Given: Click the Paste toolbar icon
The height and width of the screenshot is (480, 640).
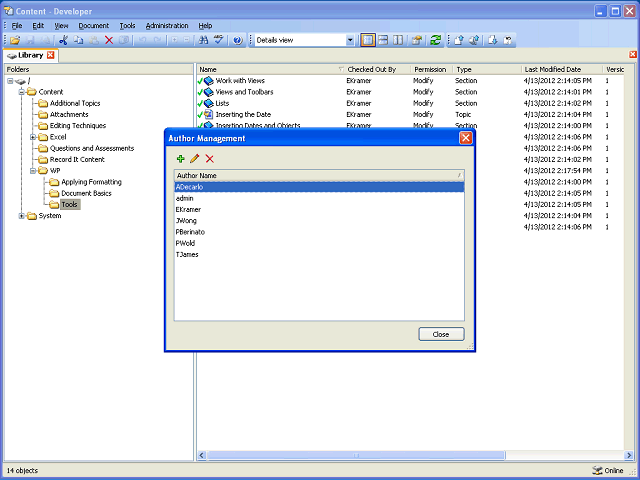Looking at the screenshot, I should coord(93,40).
